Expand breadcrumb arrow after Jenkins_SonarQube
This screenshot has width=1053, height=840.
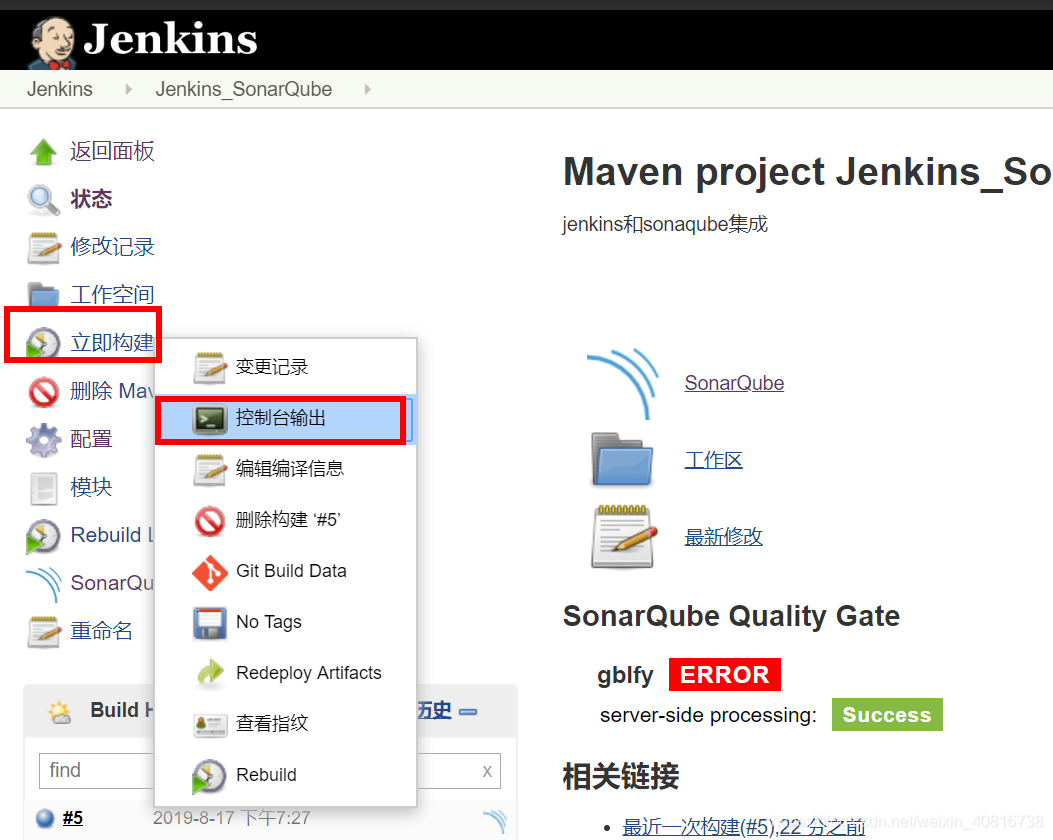(x=367, y=89)
